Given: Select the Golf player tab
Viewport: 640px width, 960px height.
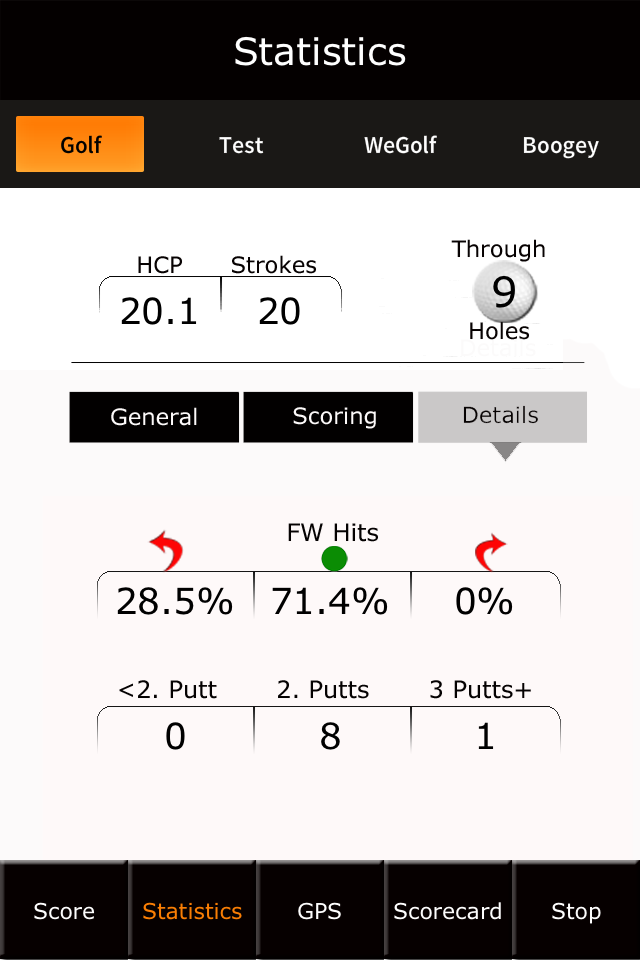Looking at the screenshot, I should (80, 144).
